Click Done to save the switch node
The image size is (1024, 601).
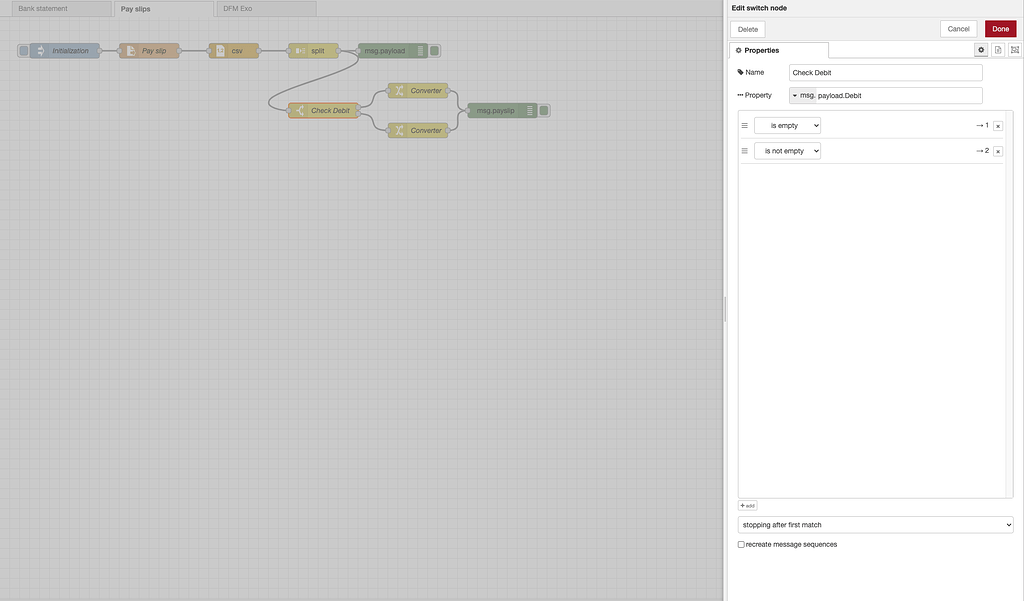coord(999,28)
